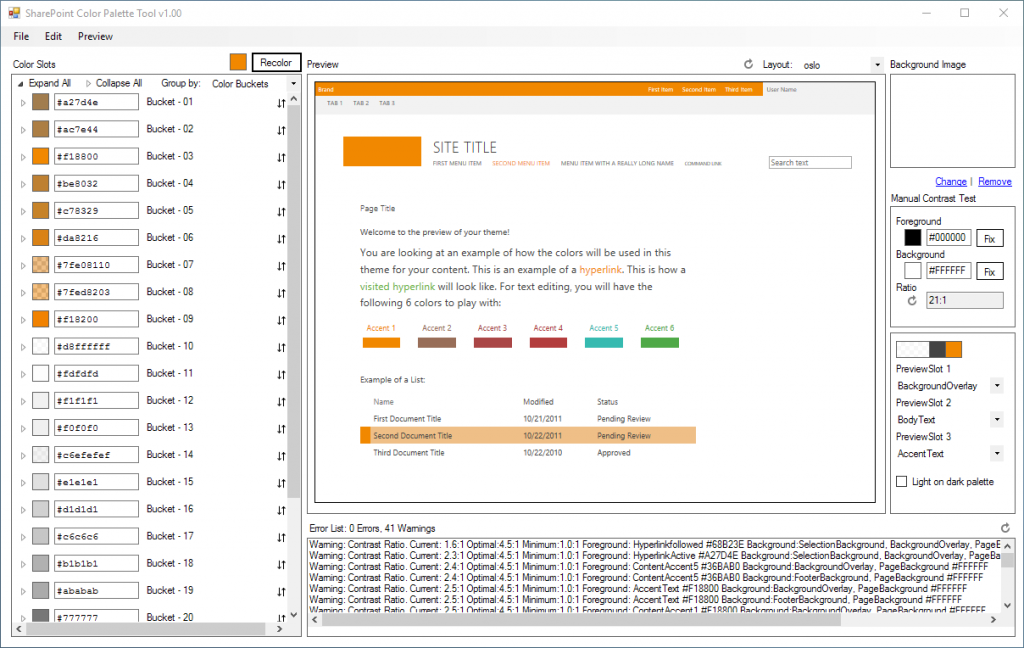Open the File menu
Screen dimensions: 1024x648
click(x=20, y=36)
